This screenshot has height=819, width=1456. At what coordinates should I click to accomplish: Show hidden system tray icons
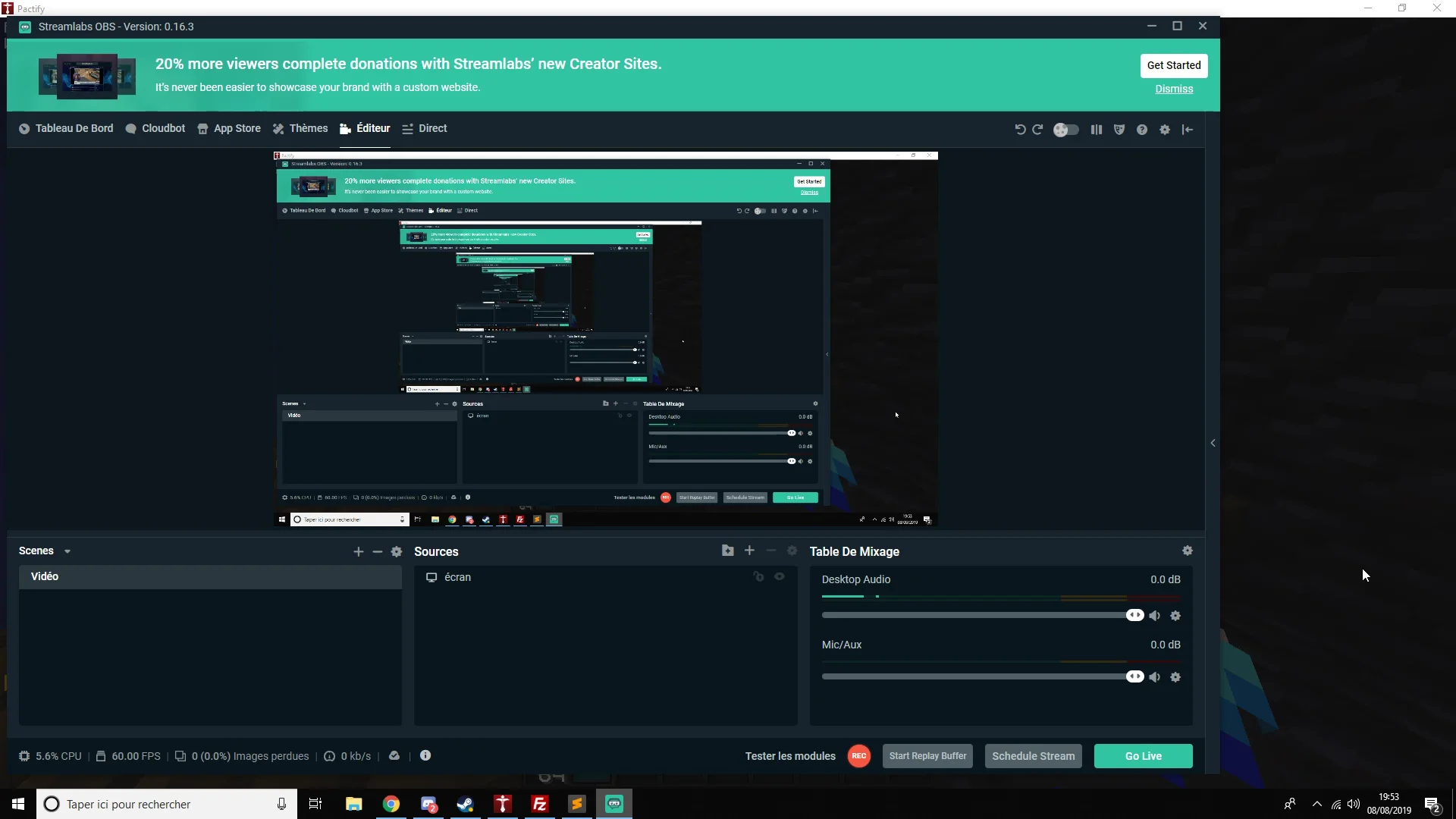tap(1316, 804)
